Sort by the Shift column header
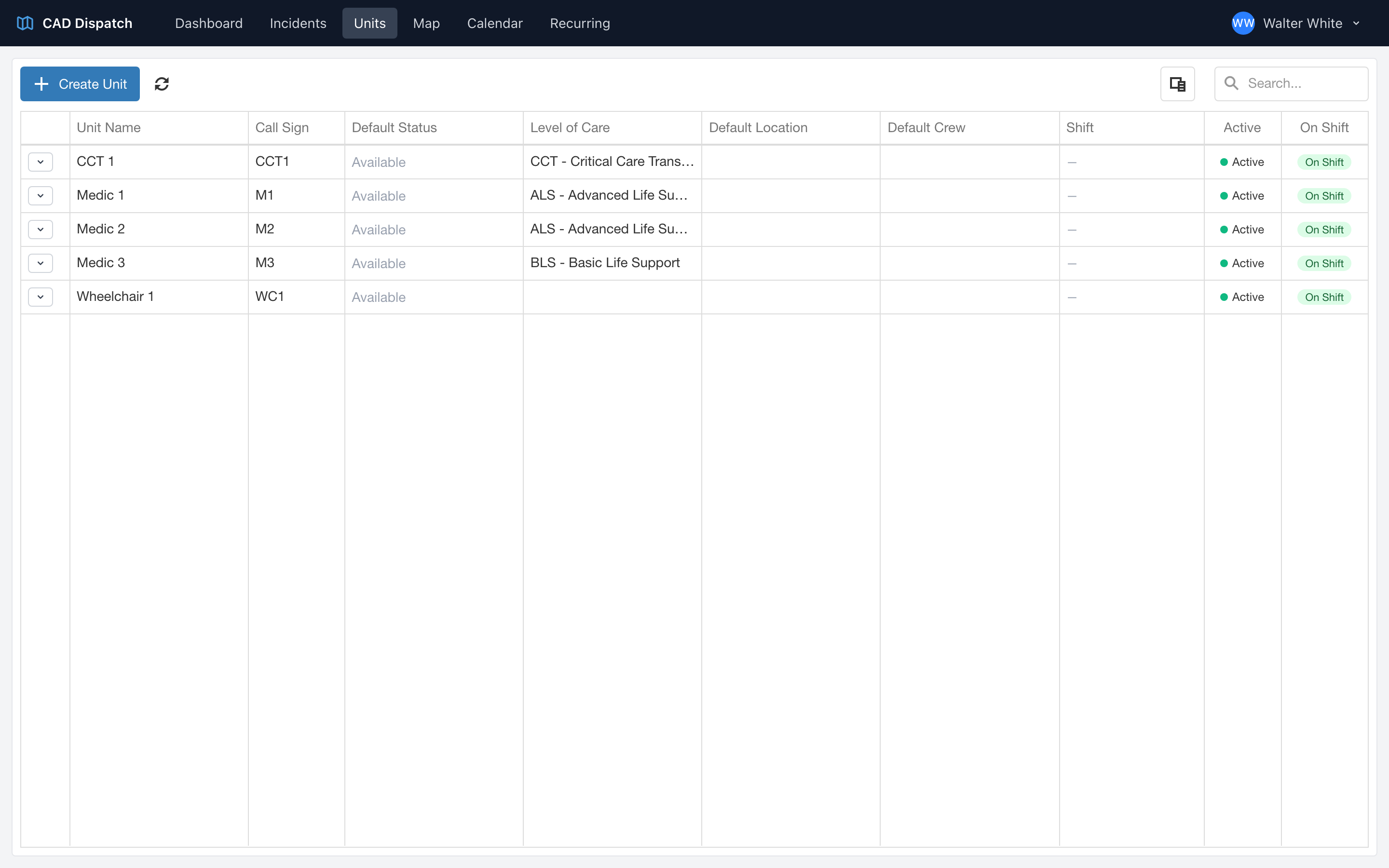This screenshot has width=1389, height=868. pos(1131,127)
